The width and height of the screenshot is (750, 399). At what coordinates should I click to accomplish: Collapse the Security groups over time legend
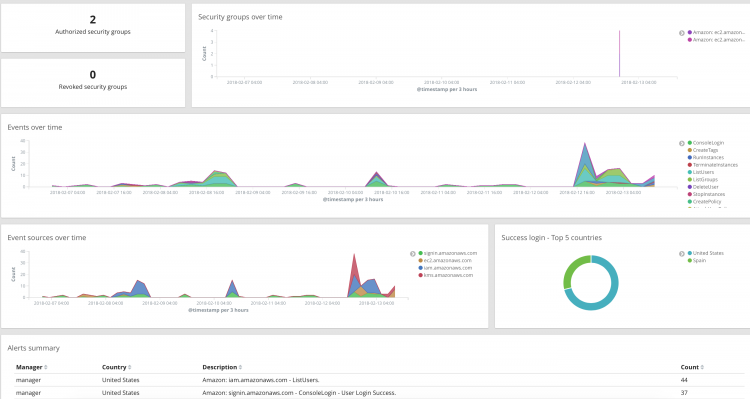(682, 33)
